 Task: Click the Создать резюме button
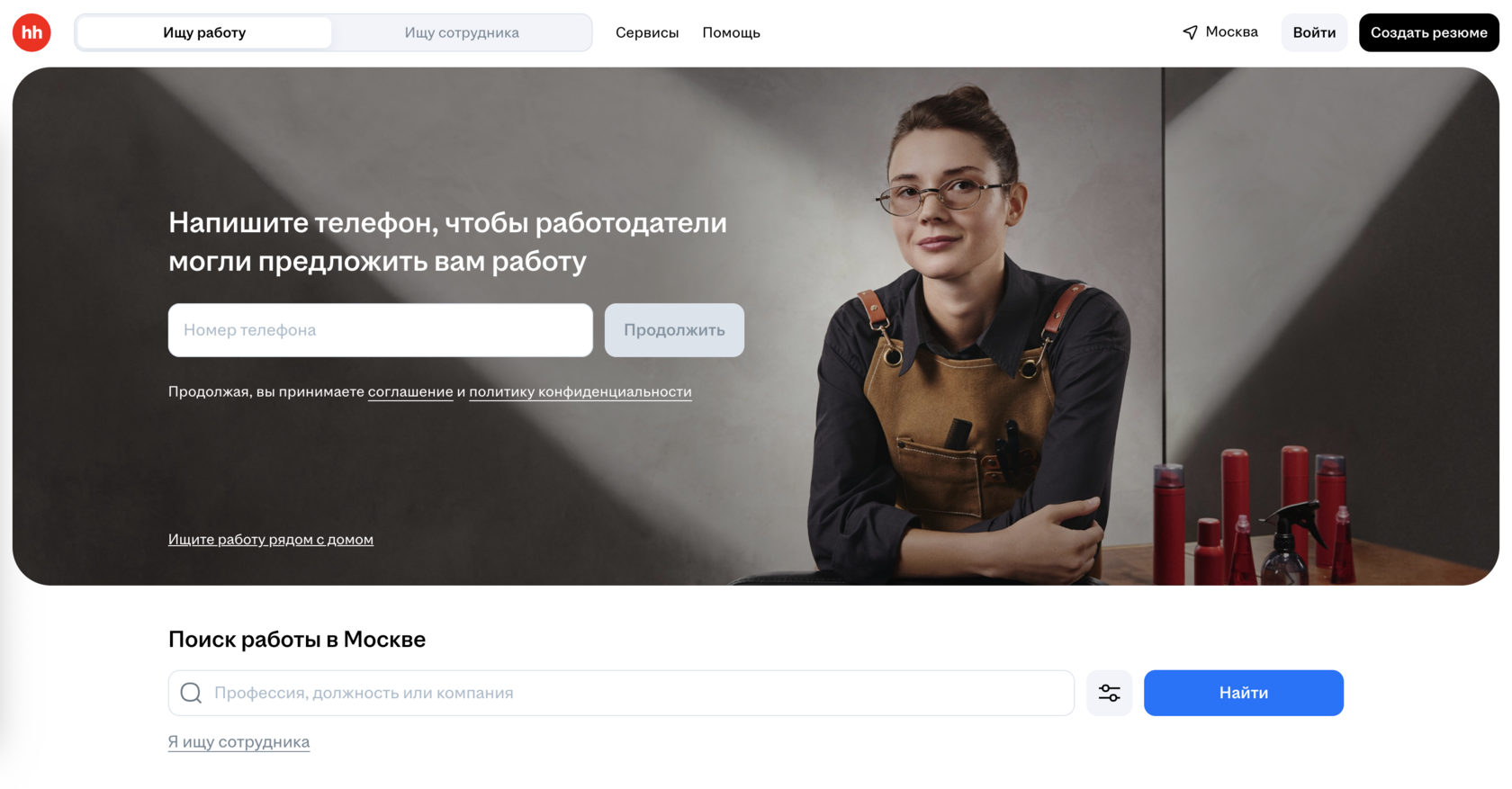click(1428, 32)
